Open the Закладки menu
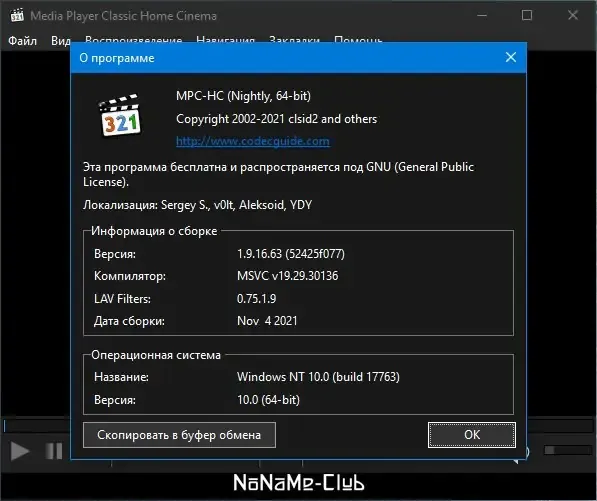The image size is (597, 501). (294, 39)
